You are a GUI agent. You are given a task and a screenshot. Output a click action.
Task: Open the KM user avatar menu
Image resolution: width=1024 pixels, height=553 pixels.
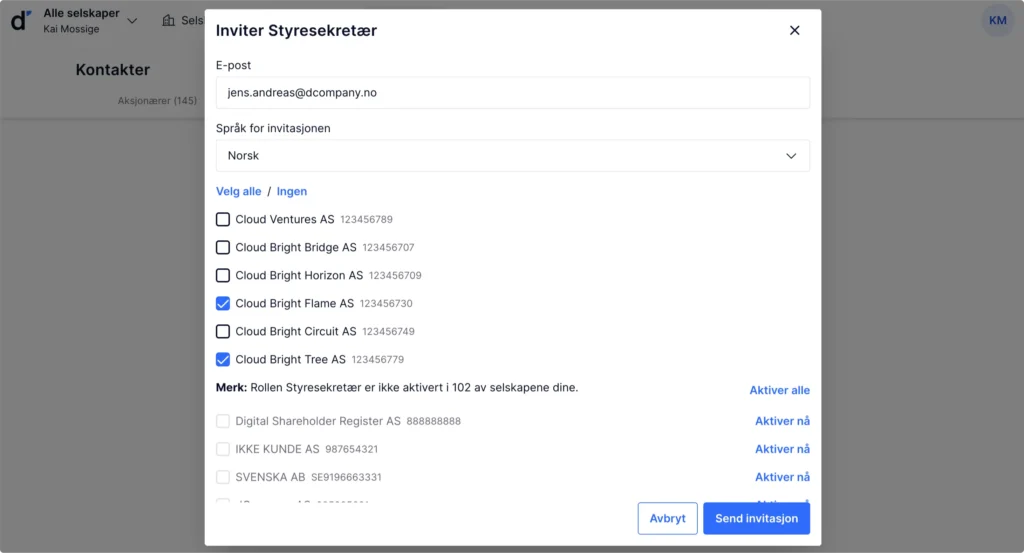997,20
